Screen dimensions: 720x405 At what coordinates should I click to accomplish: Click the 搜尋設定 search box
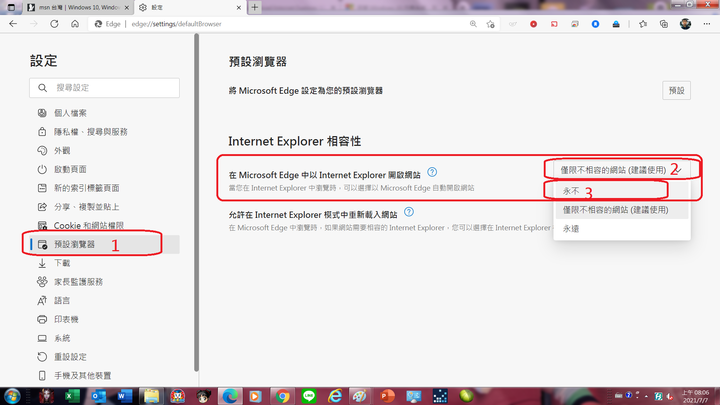click(104, 88)
